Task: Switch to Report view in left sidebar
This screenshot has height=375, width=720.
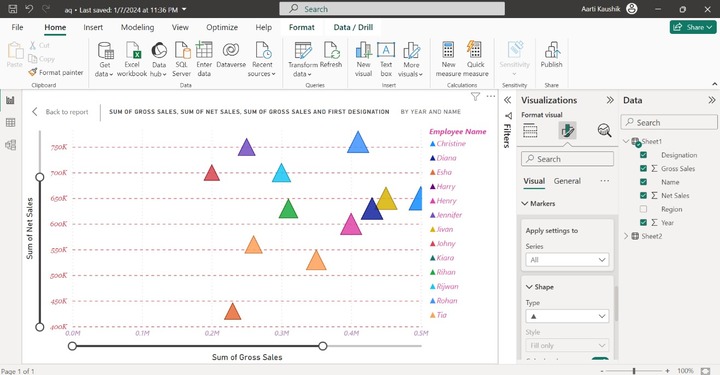Action: [x=10, y=100]
